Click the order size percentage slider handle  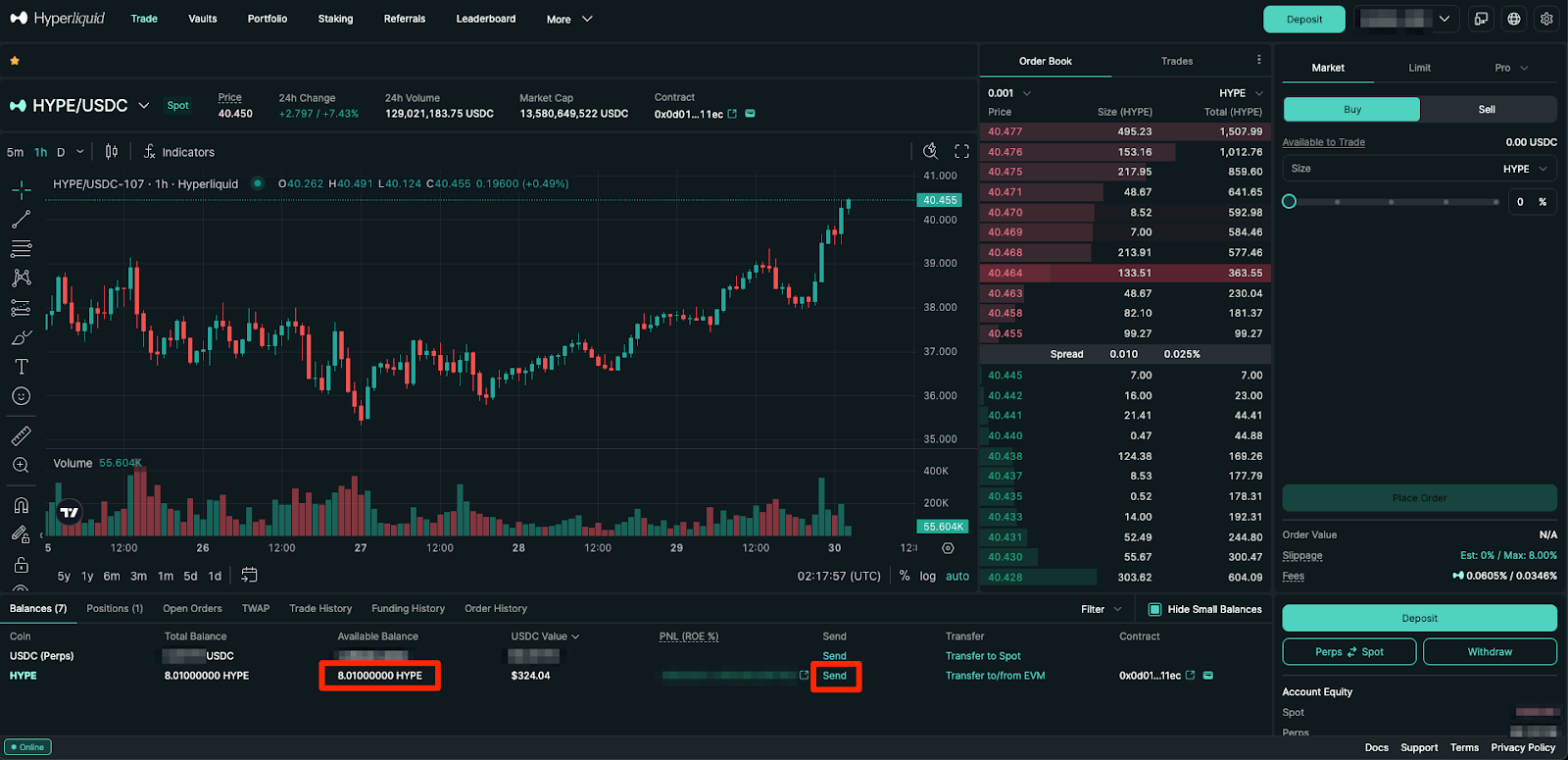pyautogui.click(x=1290, y=201)
